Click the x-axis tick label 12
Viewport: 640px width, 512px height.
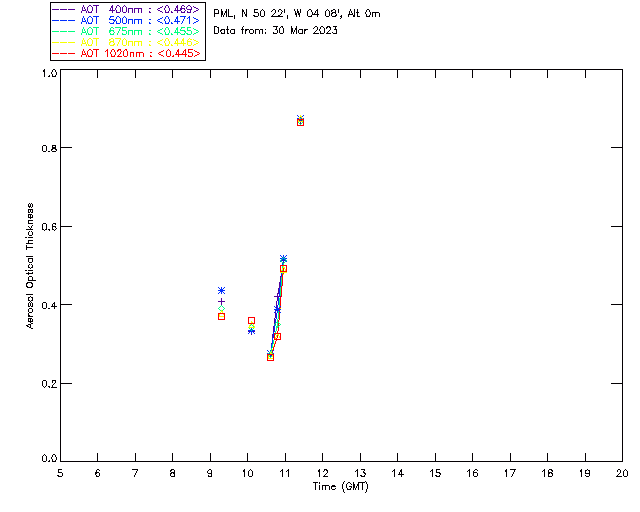coord(322,473)
